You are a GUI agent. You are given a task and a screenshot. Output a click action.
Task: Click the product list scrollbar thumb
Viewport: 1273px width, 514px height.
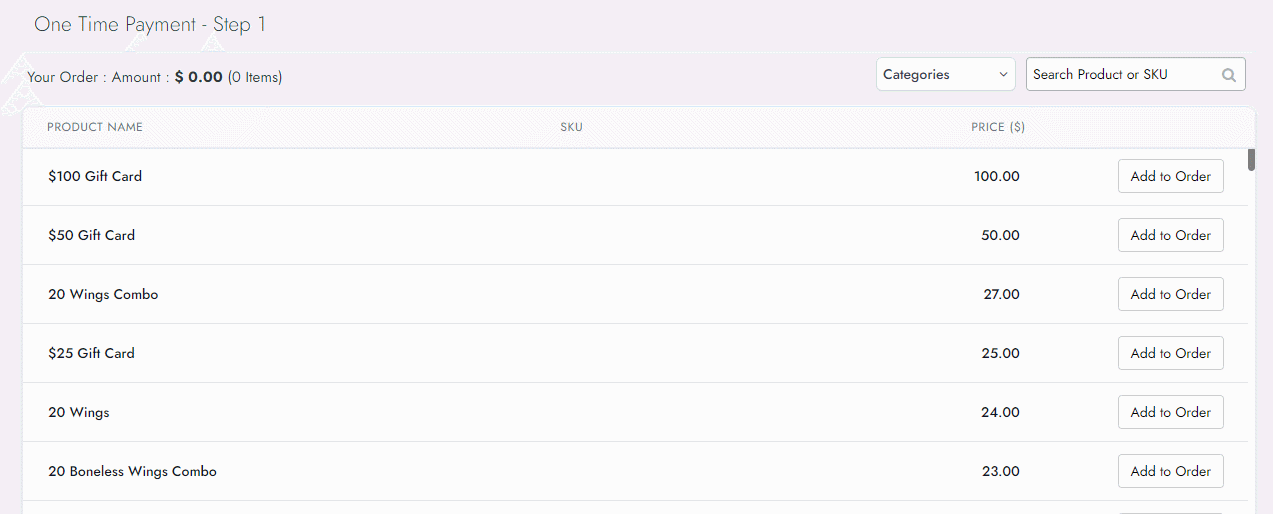point(1251,160)
